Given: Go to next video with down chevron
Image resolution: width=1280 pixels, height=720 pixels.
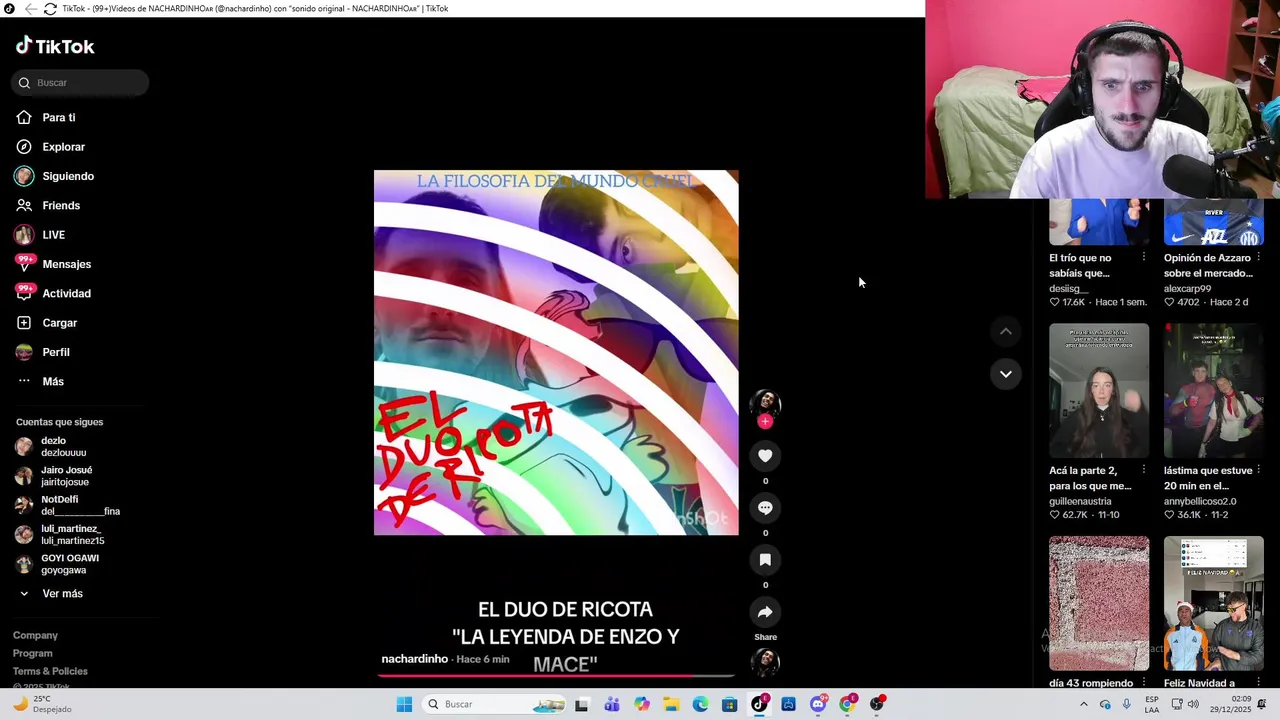Looking at the screenshot, I should pyautogui.click(x=1006, y=374).
